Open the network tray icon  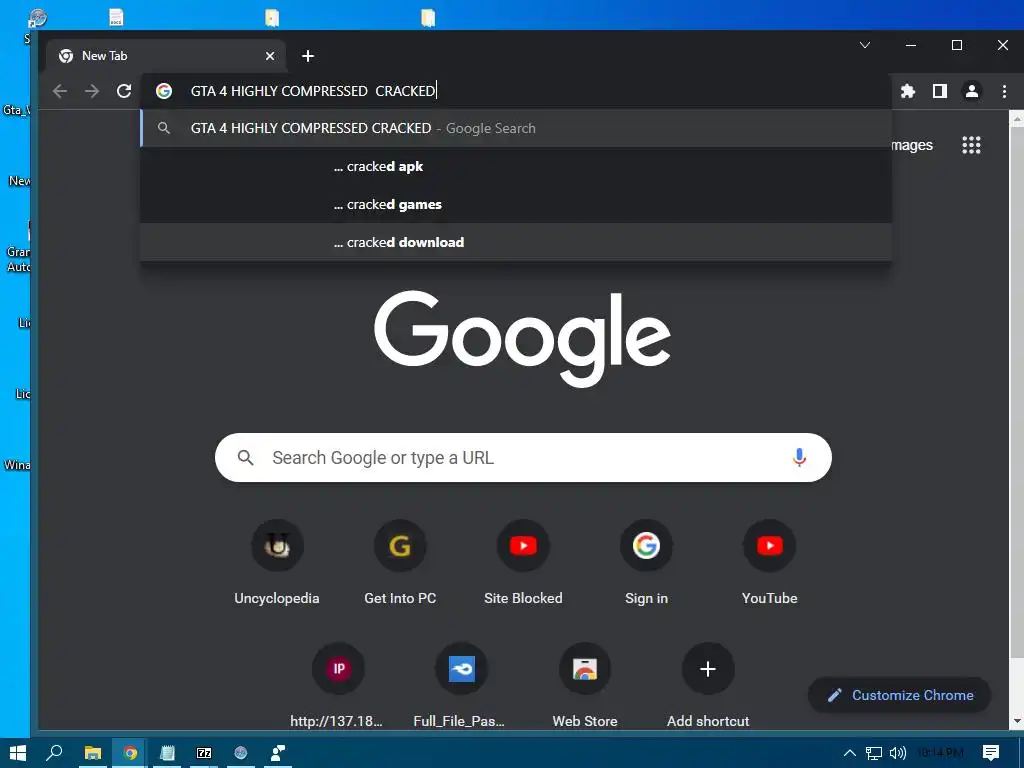coord(873,753)
